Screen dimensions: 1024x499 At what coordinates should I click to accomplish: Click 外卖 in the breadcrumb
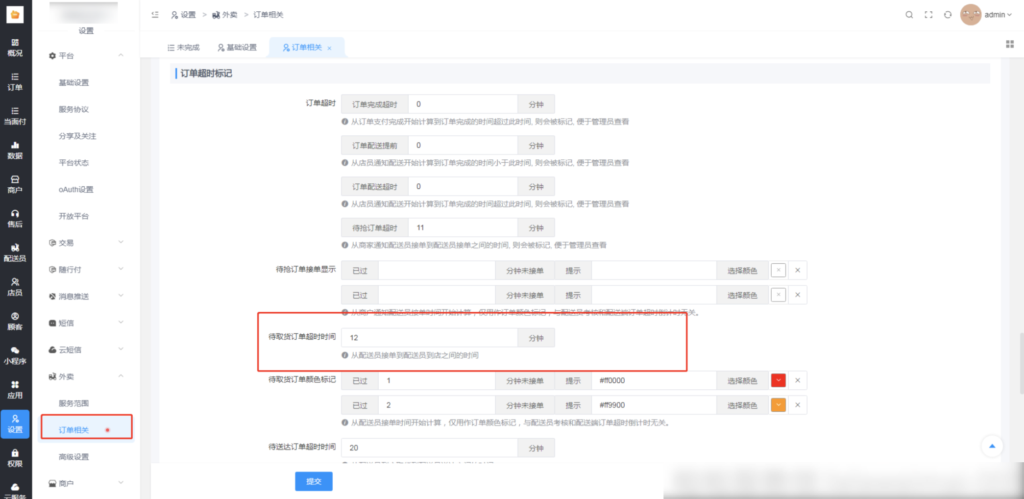[225, 14]
